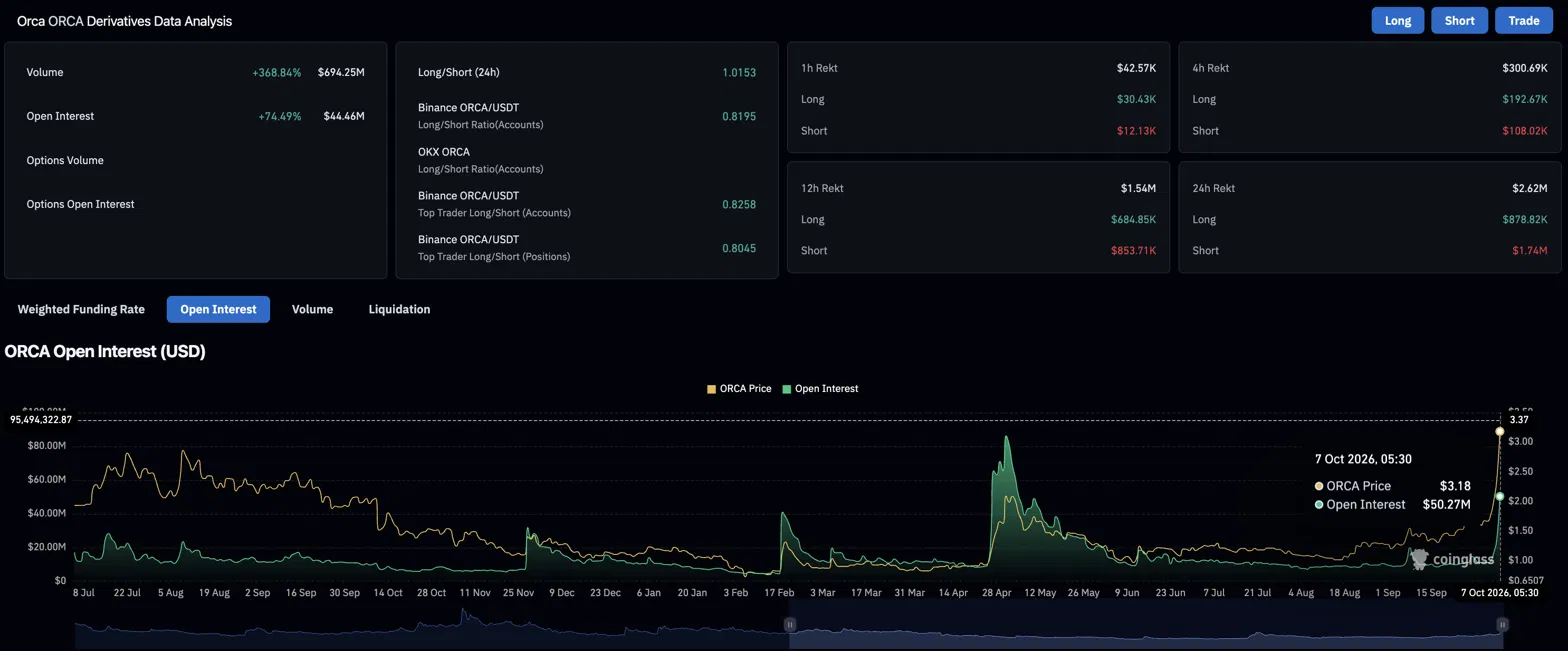This screenshot has width=1568, height=651.
Task: Click the page title Orca ORCA Derivatives Data Analysis
Action: [x=125, y=21]
